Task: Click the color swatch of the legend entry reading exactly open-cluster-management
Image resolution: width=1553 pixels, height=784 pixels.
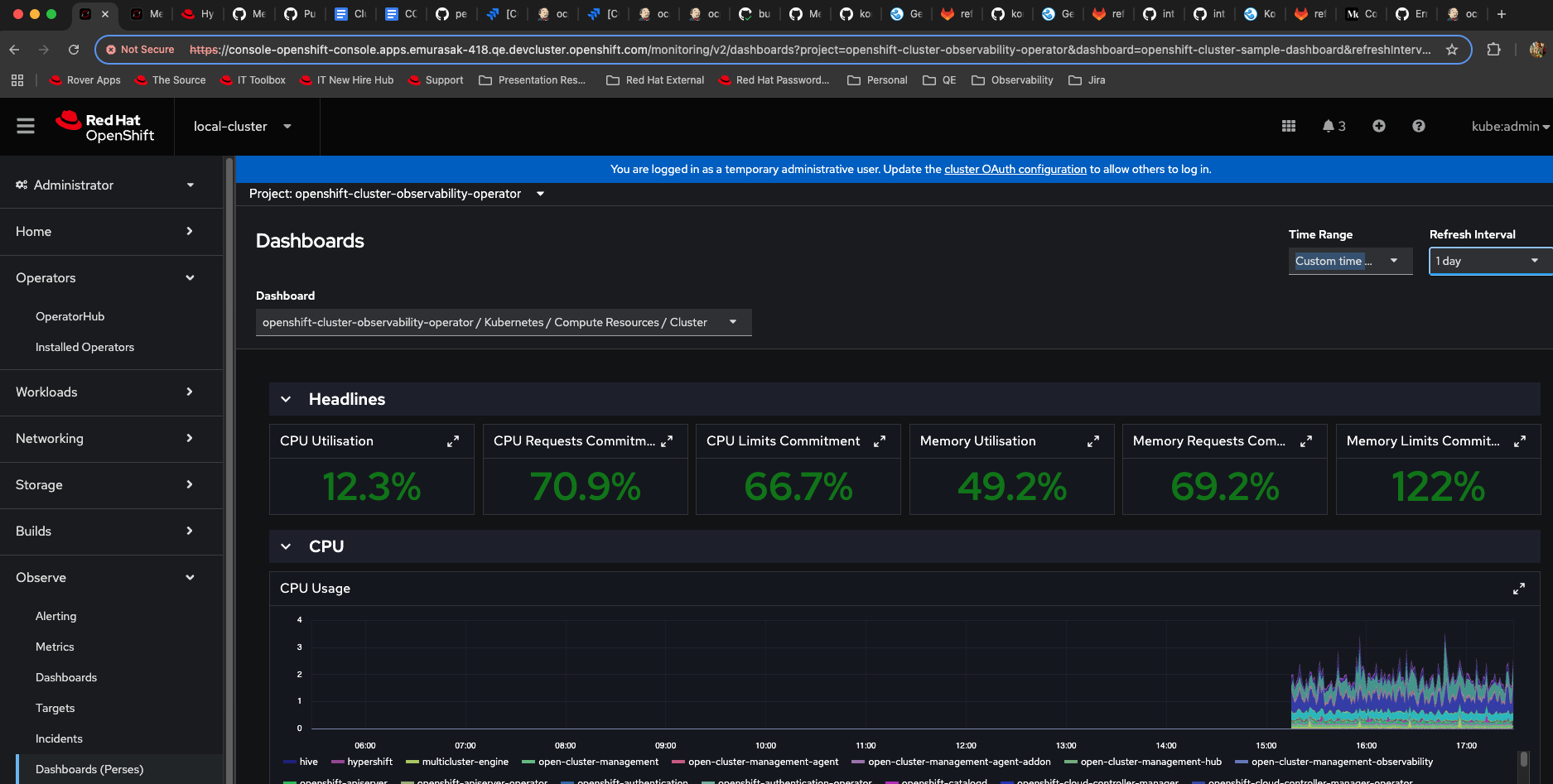Action: point(528,762)
